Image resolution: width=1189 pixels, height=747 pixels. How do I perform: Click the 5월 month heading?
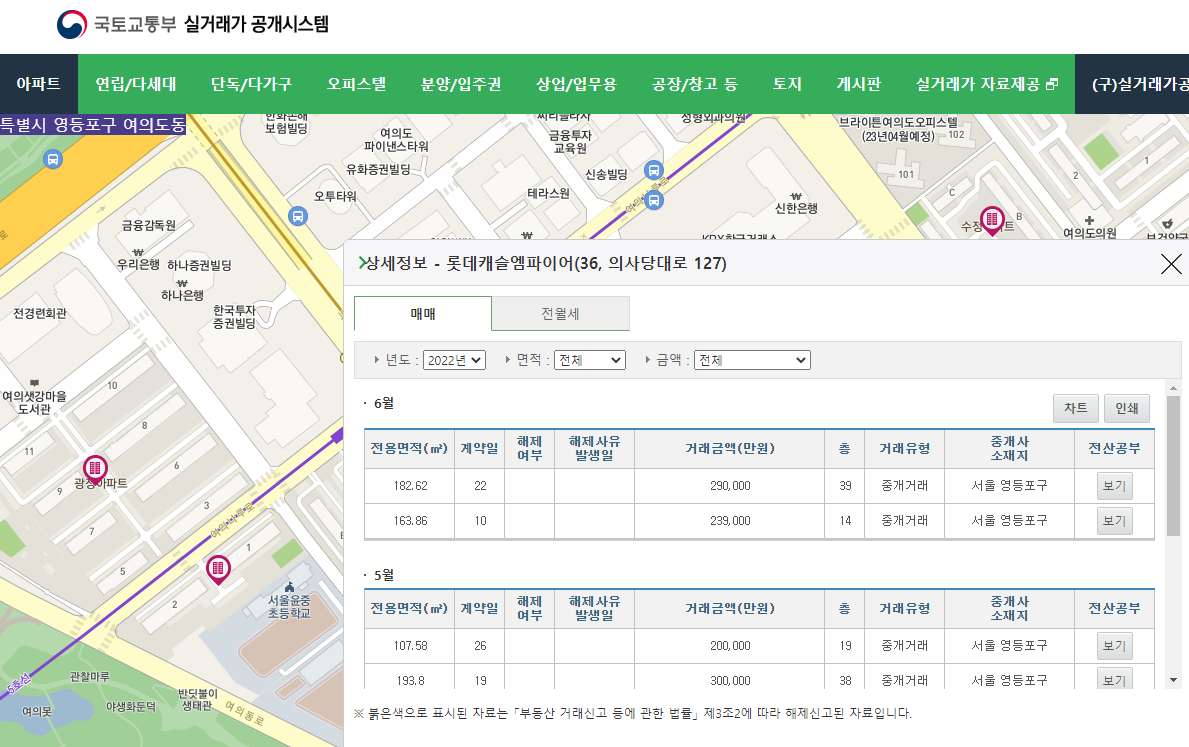pos(384,575)
